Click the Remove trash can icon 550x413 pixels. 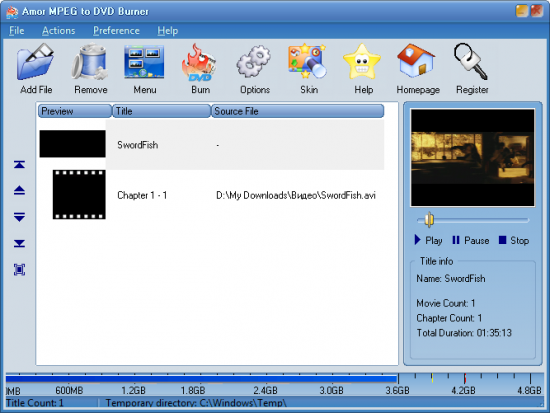(90, 62)
